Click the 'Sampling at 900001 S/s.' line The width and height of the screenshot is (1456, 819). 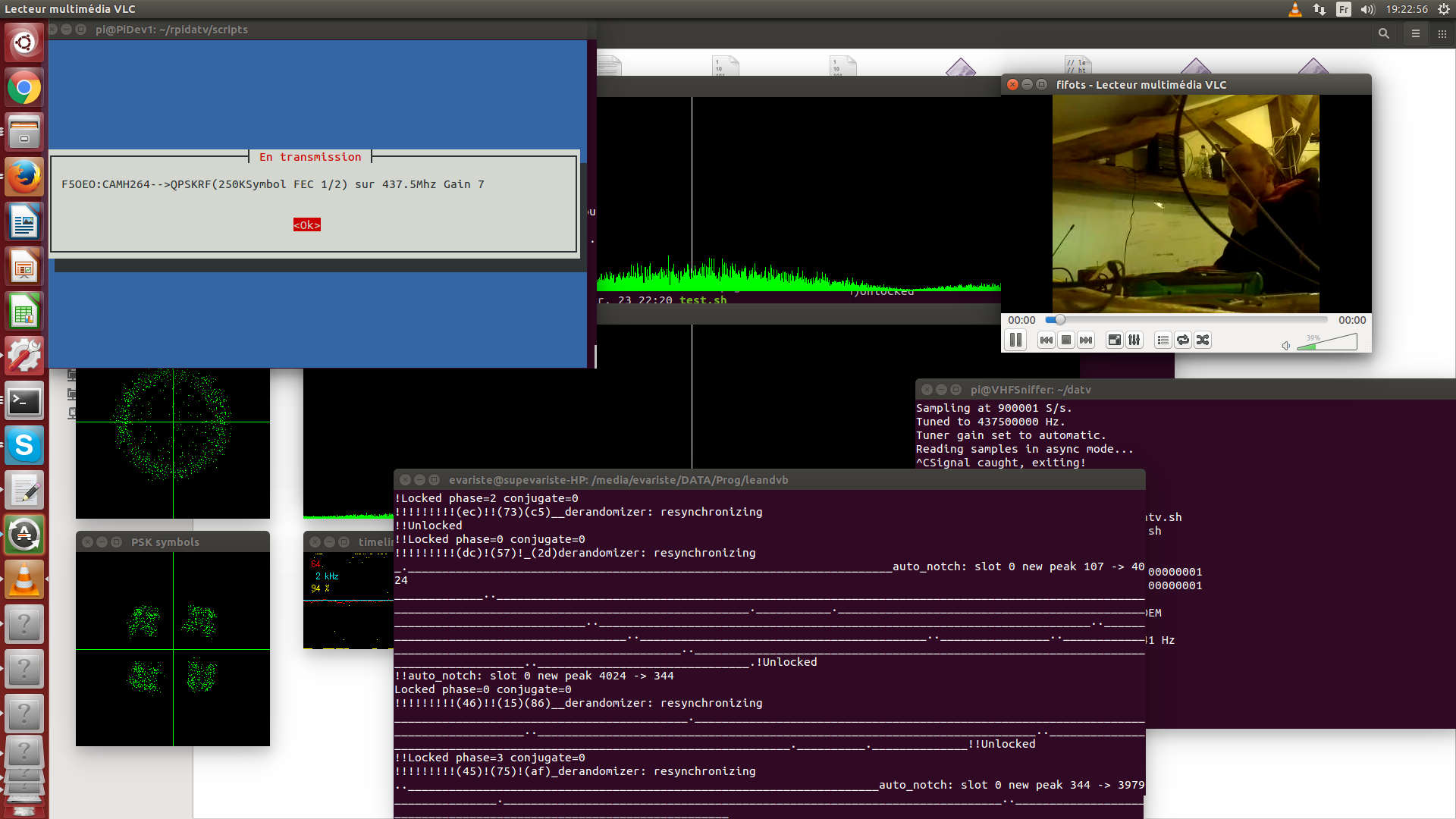click(x=993, y=408)
